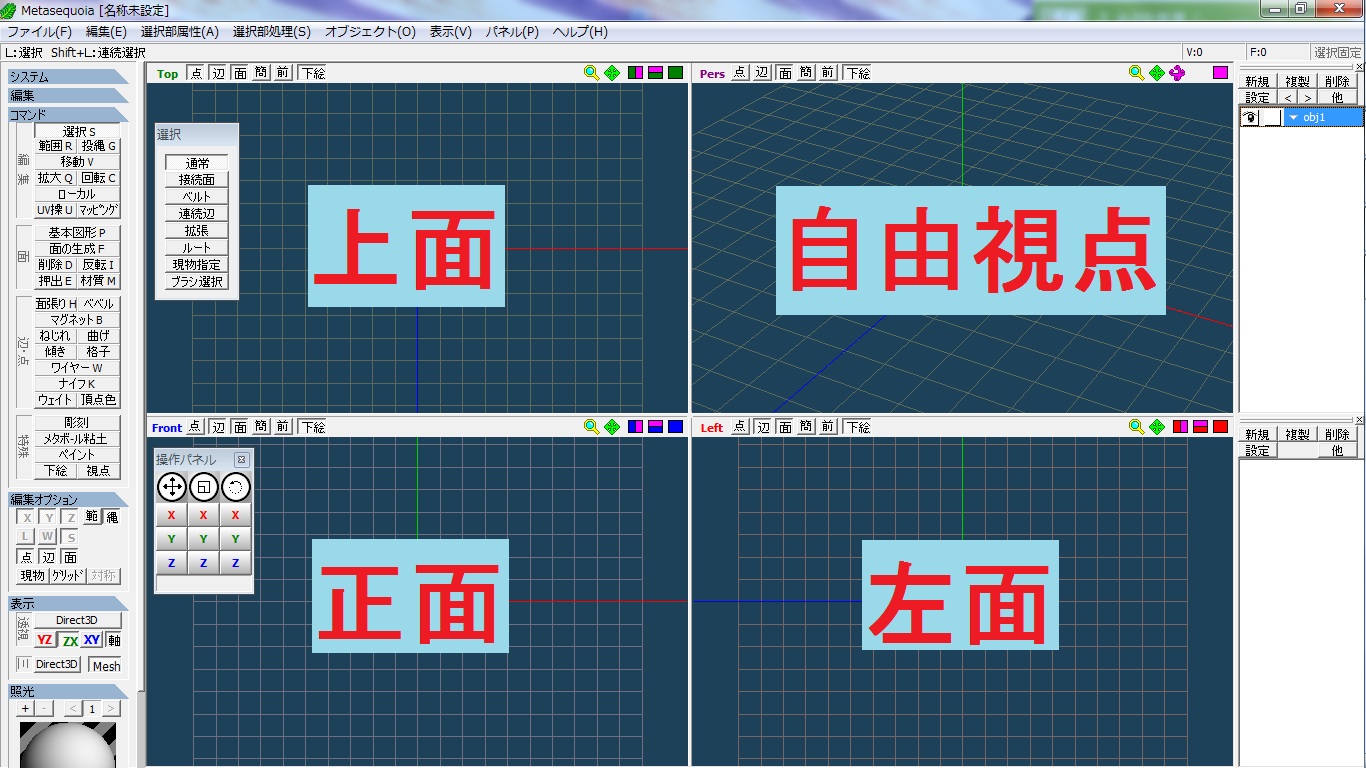Click the white color box beside obj1
The height and width of the screenshot is (768, 1366).
click(x=1271, y=117)
